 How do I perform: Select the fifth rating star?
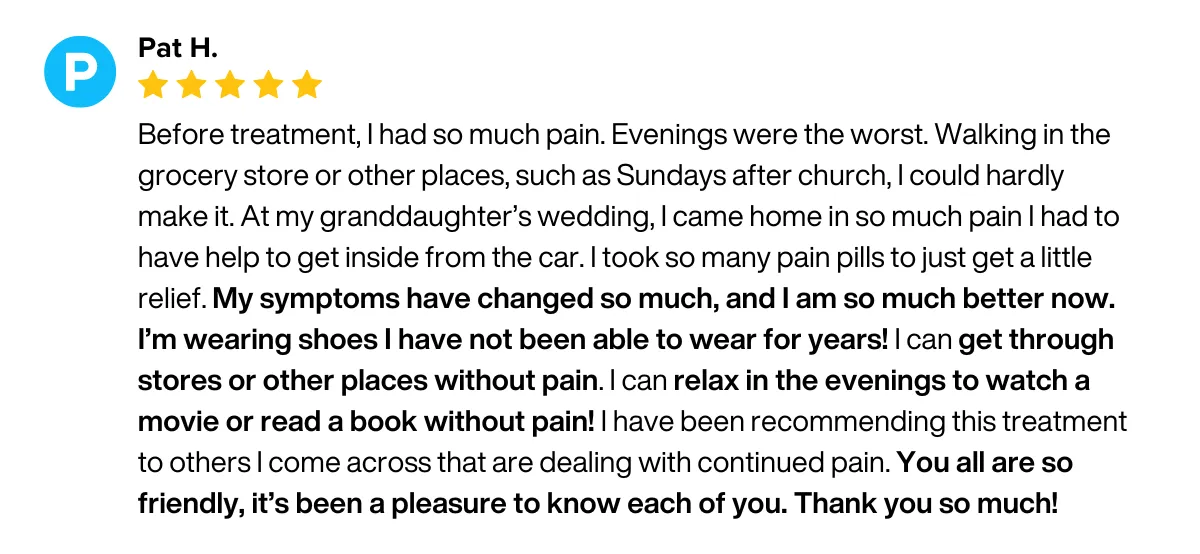tap(307, 85)
